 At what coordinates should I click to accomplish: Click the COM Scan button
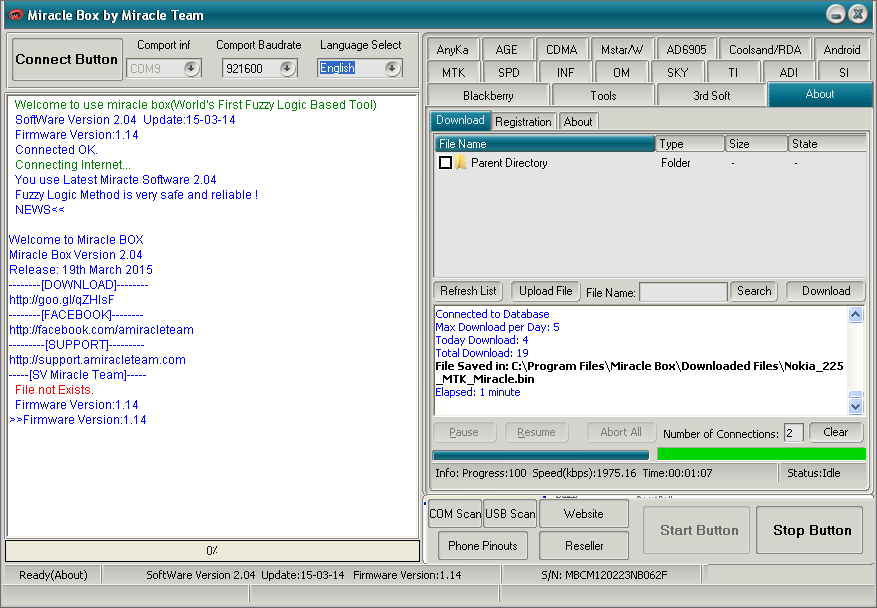click(x=455, y=514)
